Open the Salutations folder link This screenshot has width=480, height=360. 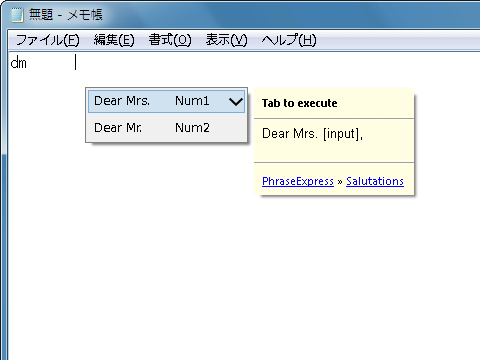click(x=375, y=181)
